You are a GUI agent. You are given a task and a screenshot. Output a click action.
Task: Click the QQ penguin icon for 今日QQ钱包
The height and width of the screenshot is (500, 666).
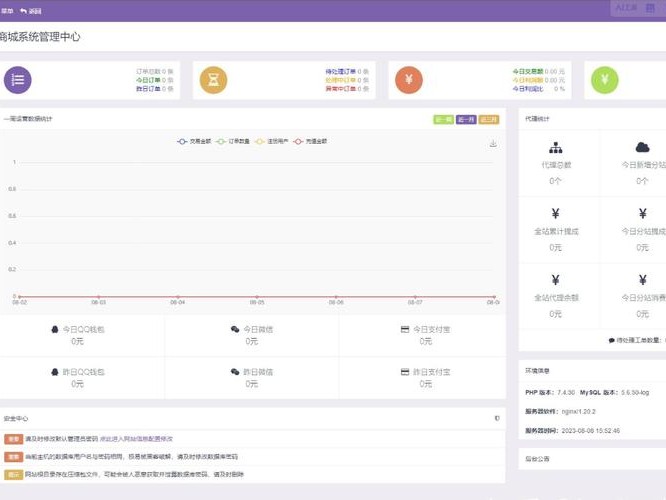click(x=55, y=329)
